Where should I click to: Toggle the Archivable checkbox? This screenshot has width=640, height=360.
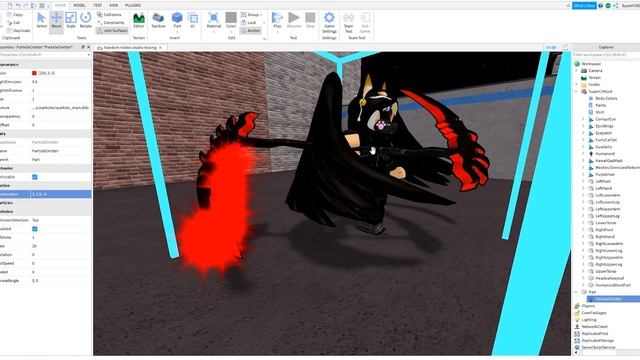[35, 177]
